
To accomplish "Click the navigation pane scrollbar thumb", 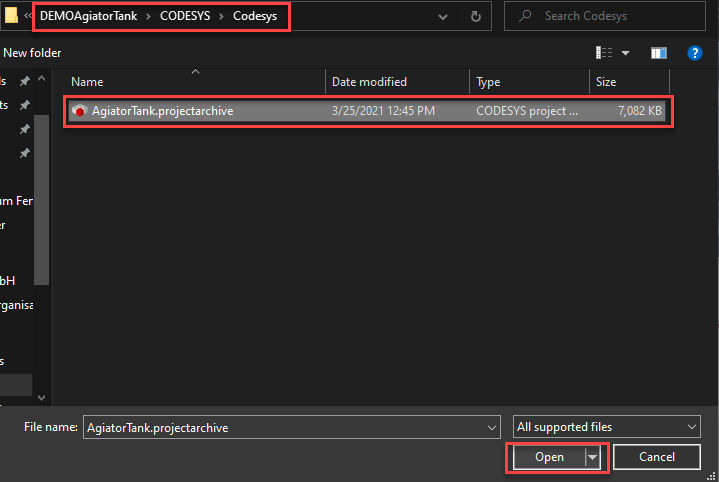I will click(41, 199).
